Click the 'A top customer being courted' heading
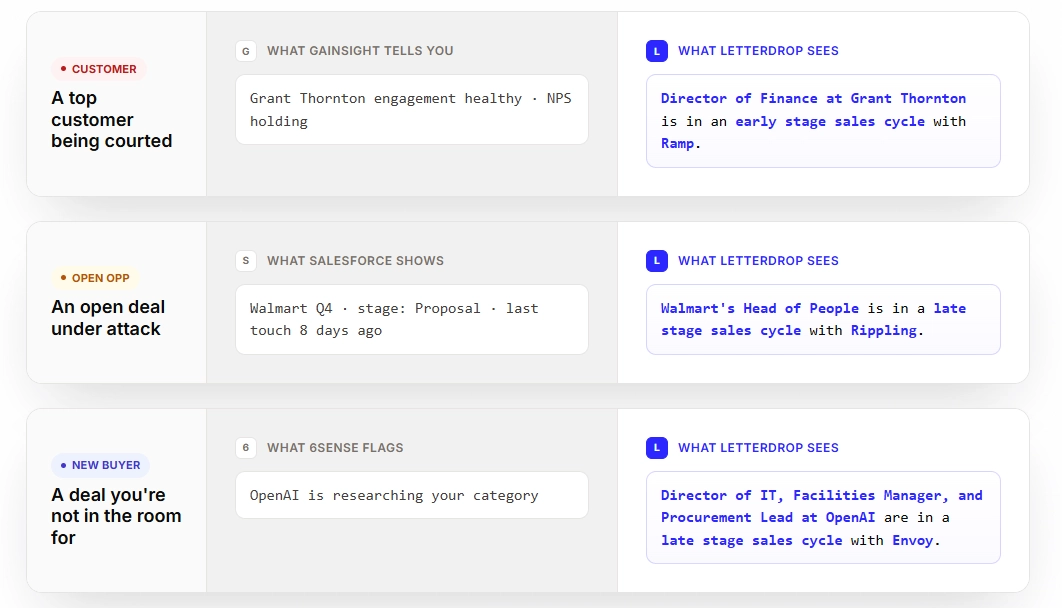The height and width of the screenshot is (608, 1062). pos(112,119)
